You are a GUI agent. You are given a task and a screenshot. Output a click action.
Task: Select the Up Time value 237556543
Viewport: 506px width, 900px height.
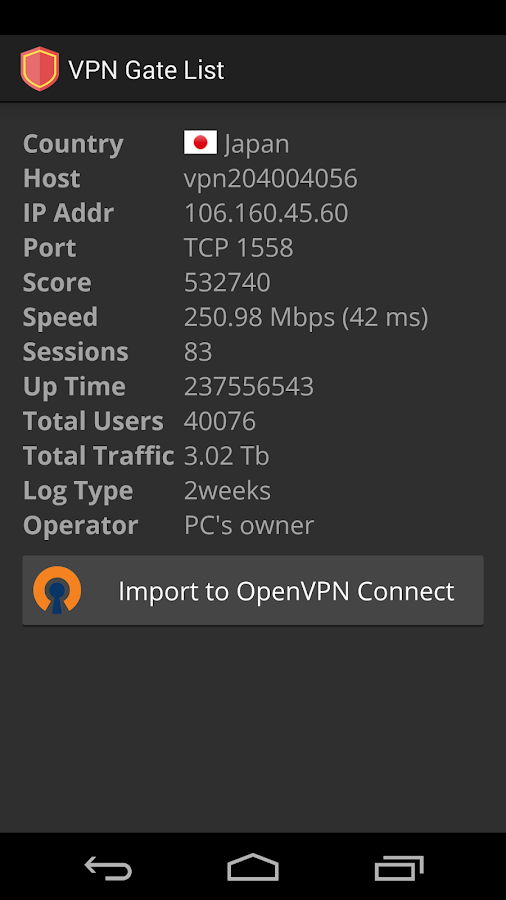click(249, 387)
